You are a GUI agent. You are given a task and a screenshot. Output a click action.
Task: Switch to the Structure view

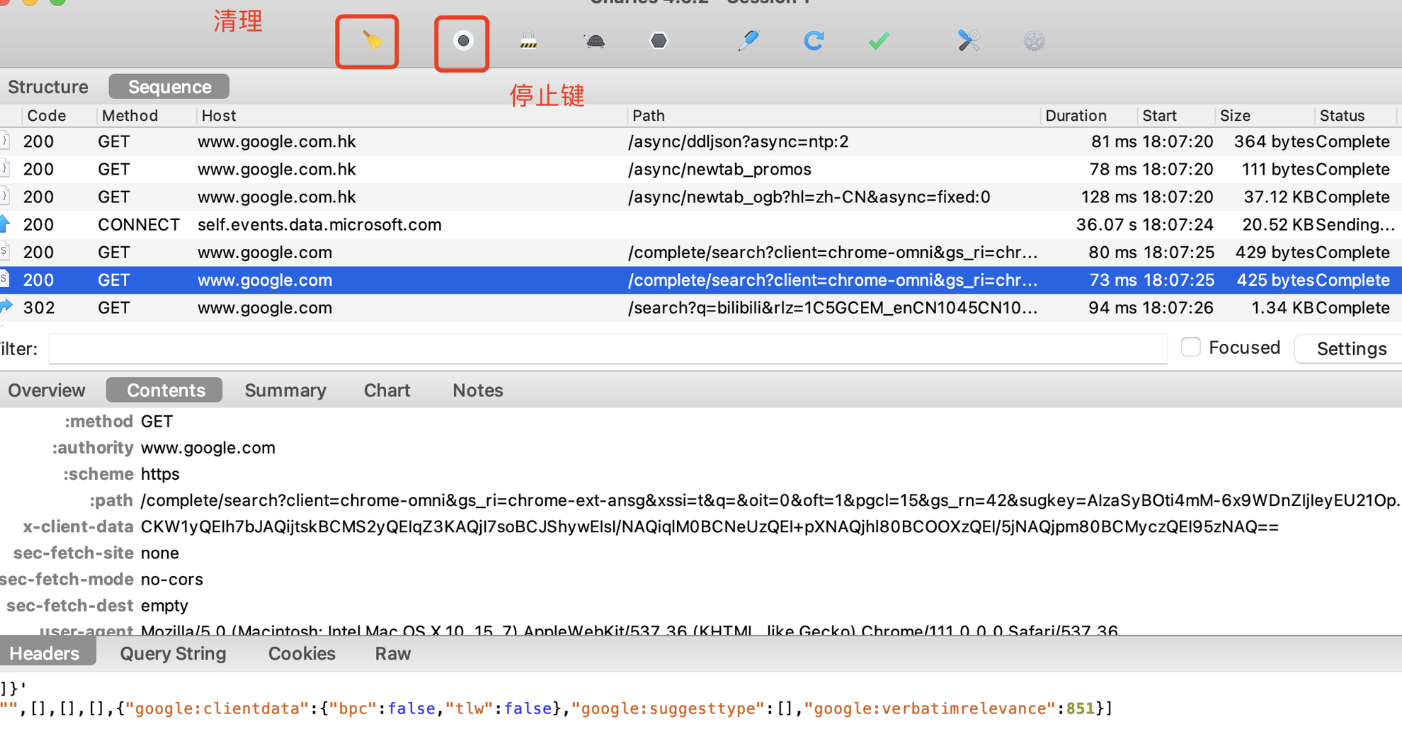48,87
